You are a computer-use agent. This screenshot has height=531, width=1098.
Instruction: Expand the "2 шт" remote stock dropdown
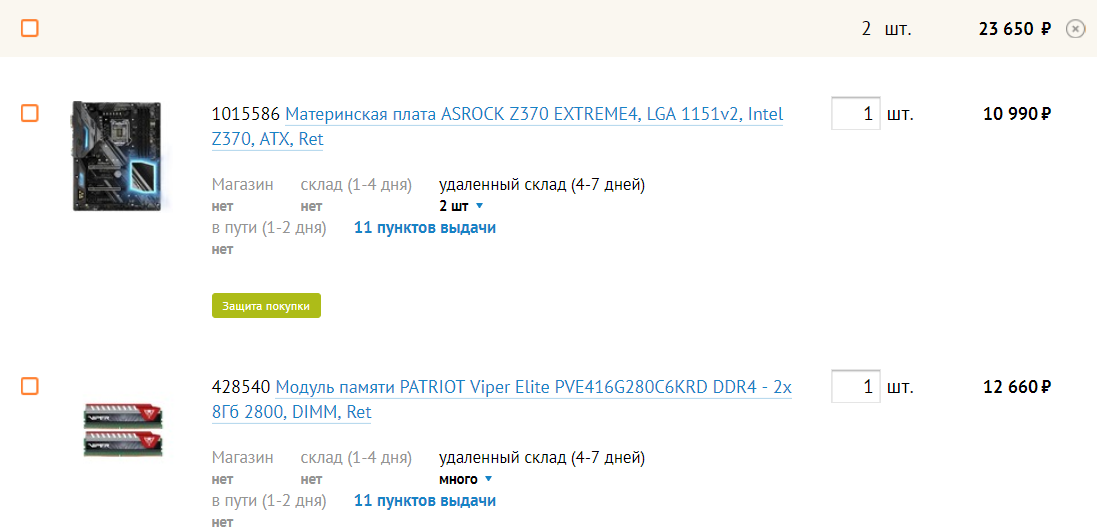pos(461,207)
